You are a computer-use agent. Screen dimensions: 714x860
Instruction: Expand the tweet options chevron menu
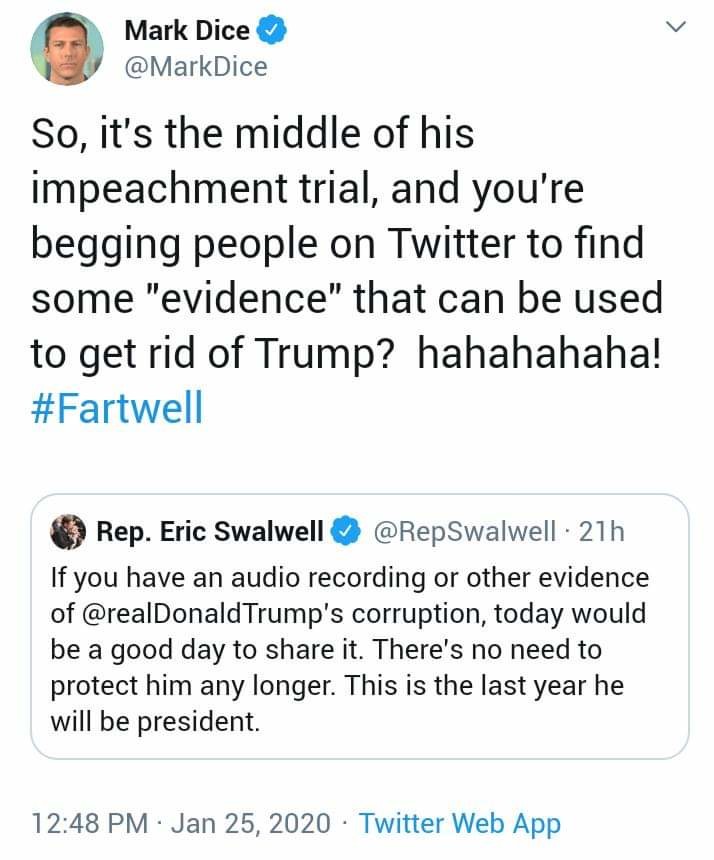[x=676, y=28]
